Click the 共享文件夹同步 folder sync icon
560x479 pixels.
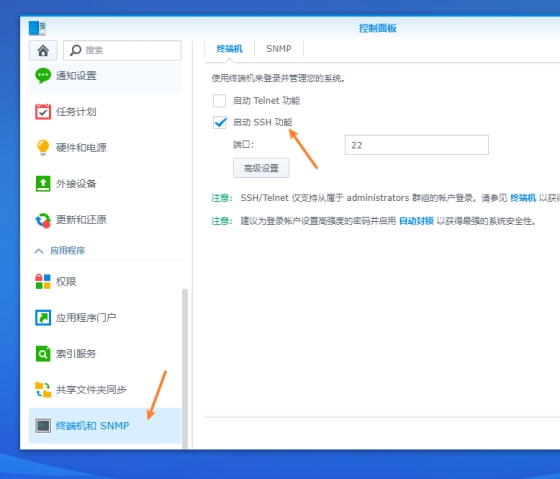[43, 390]
